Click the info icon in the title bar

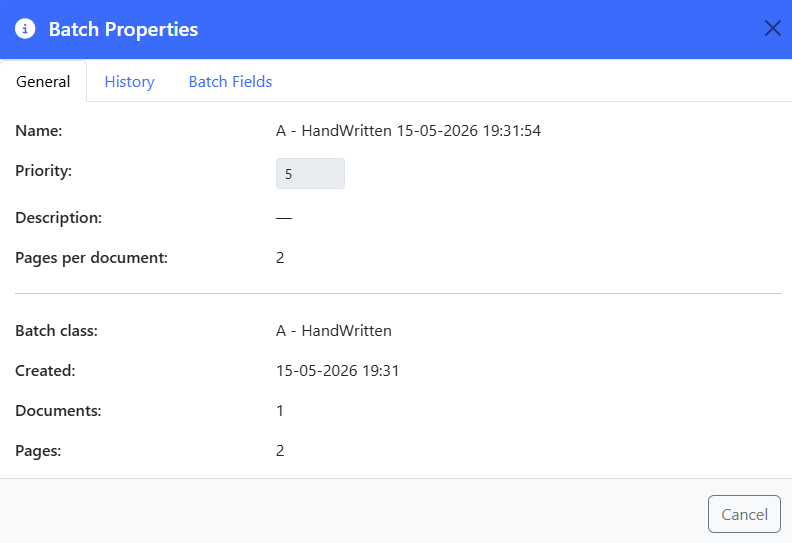(25, 29)
